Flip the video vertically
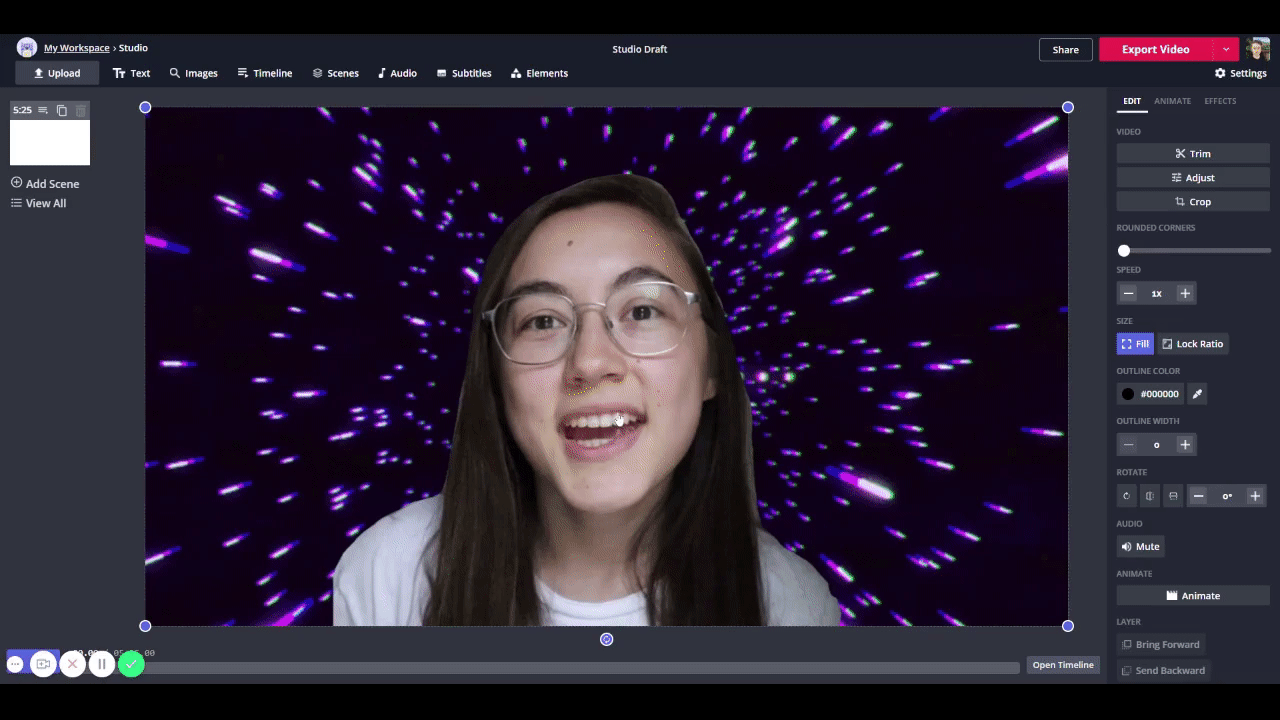Viewport: 1280px width, 720px height. (1173, 496)
